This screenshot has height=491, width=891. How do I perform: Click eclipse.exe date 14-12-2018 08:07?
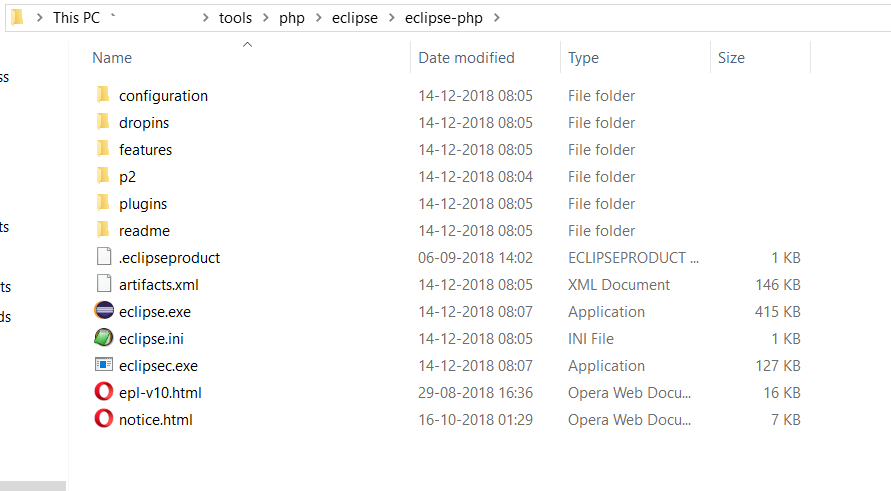pyautogui.click(x=476, y=312)
